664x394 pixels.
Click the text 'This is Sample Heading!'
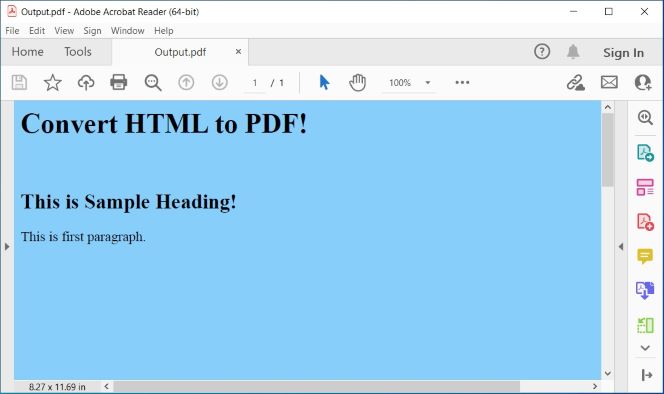(128, 202)
